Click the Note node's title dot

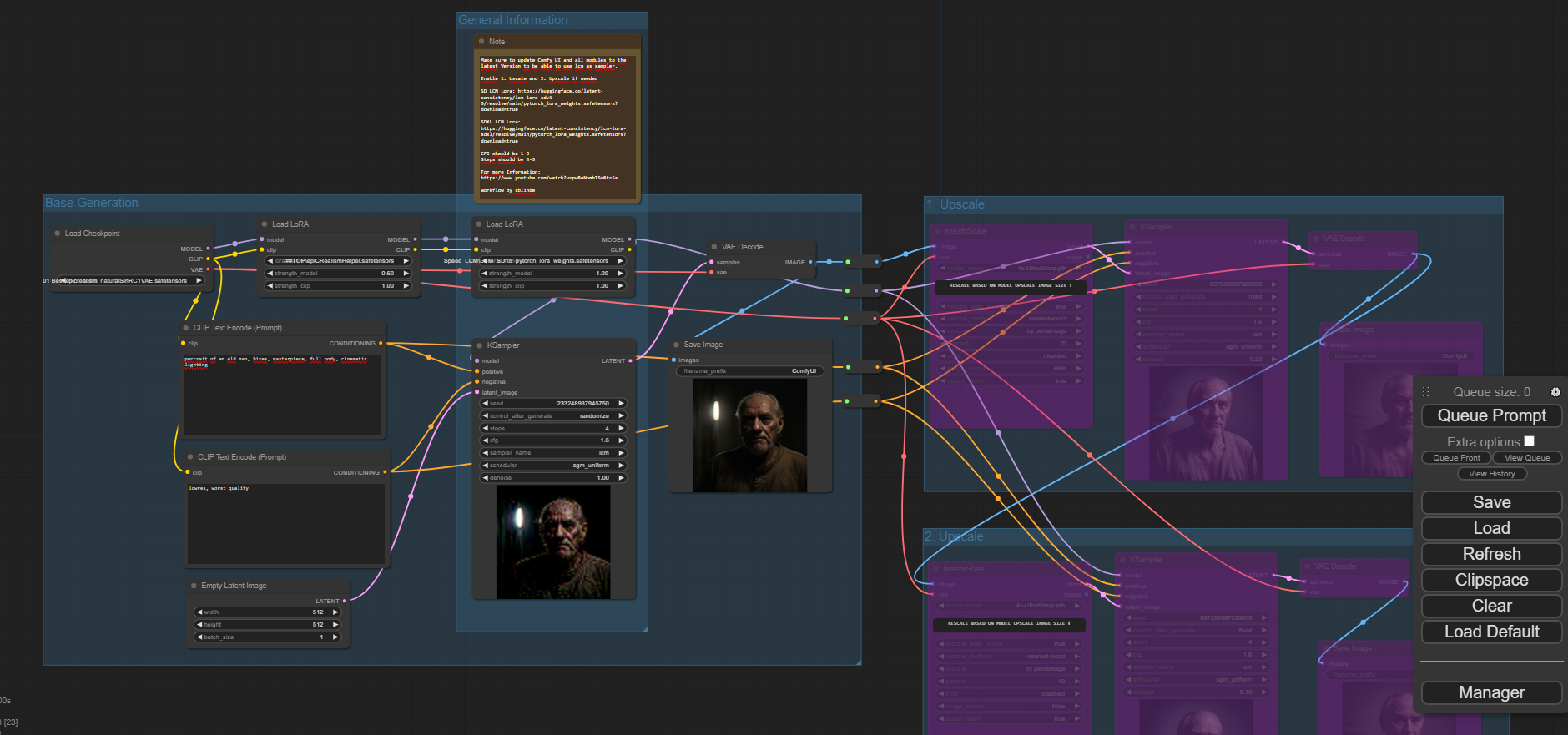click(481, 42)
